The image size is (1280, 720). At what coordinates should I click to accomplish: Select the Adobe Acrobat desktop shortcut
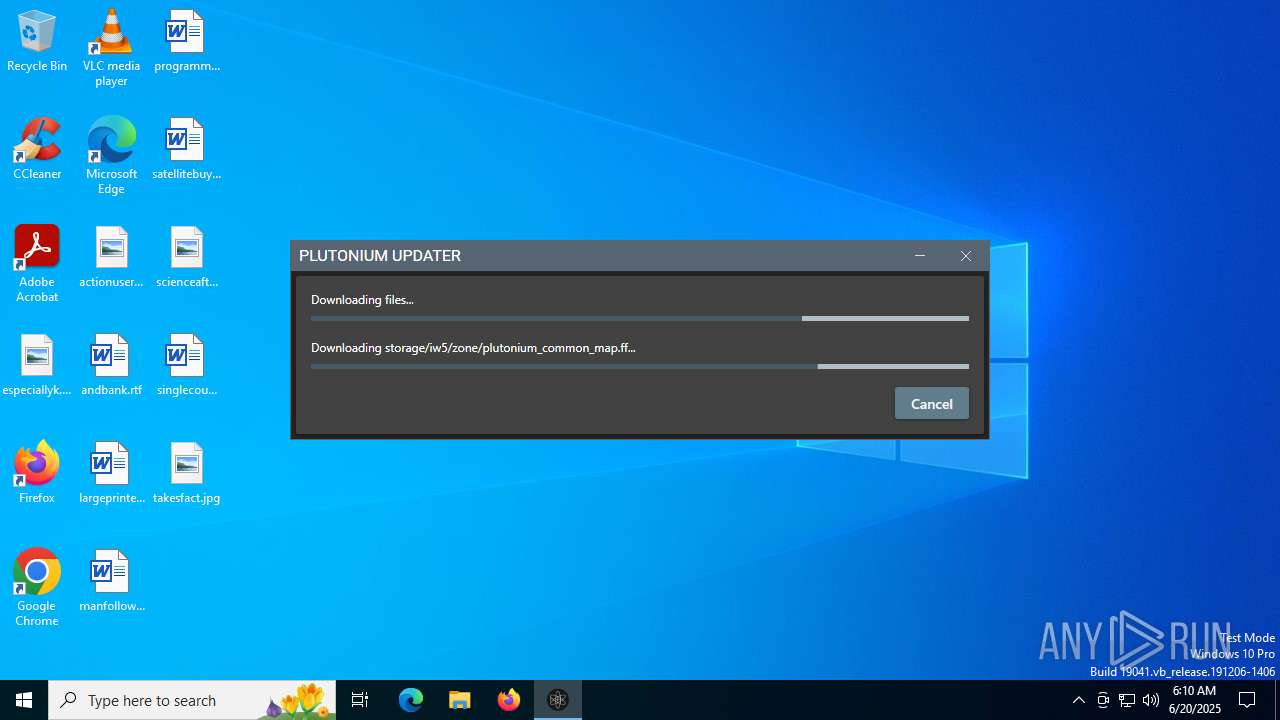click(37, 264)
